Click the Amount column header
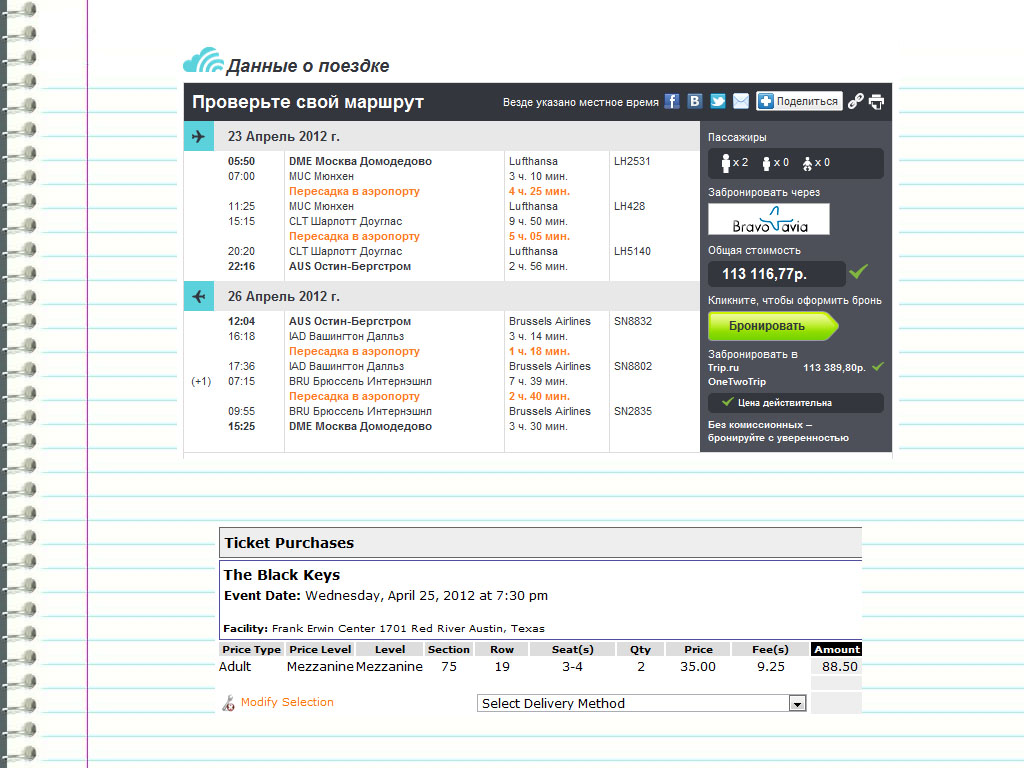Image resolution: width=1024 pixels, height=768 pixels. 836,649
